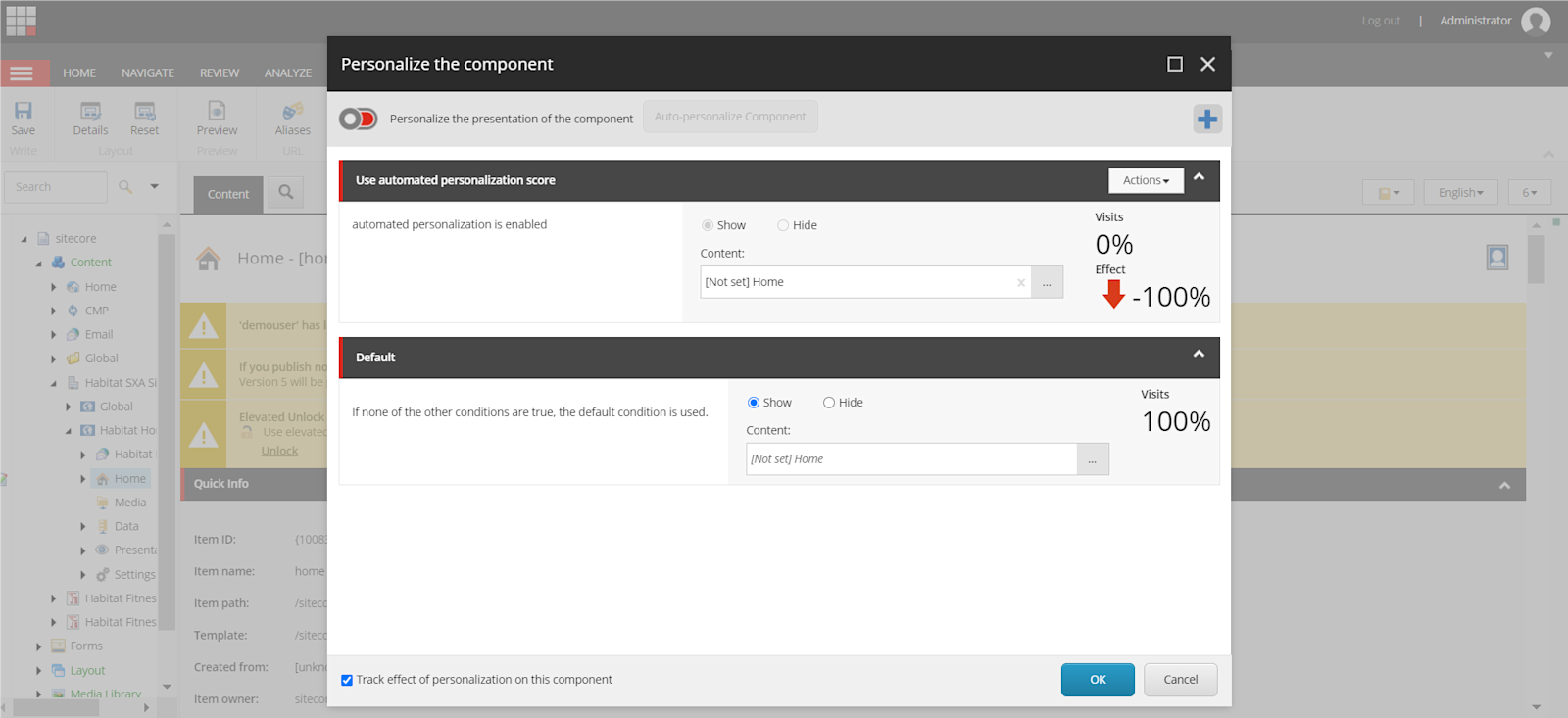The width and height of the screenshot is (1568, 718).
Task: Open the version 6 dropdown
Action: [1530, 193]
